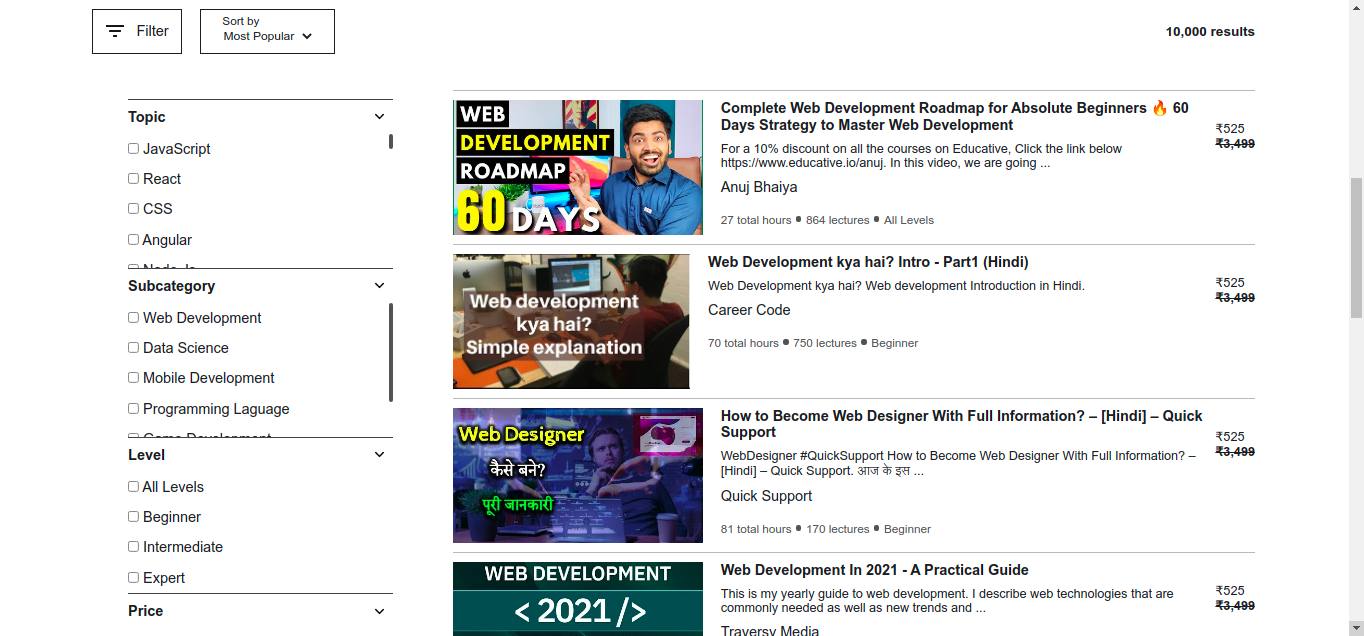Open the Web development kya hai thumbnail
1364x636 pixels.
pos(571,321)
